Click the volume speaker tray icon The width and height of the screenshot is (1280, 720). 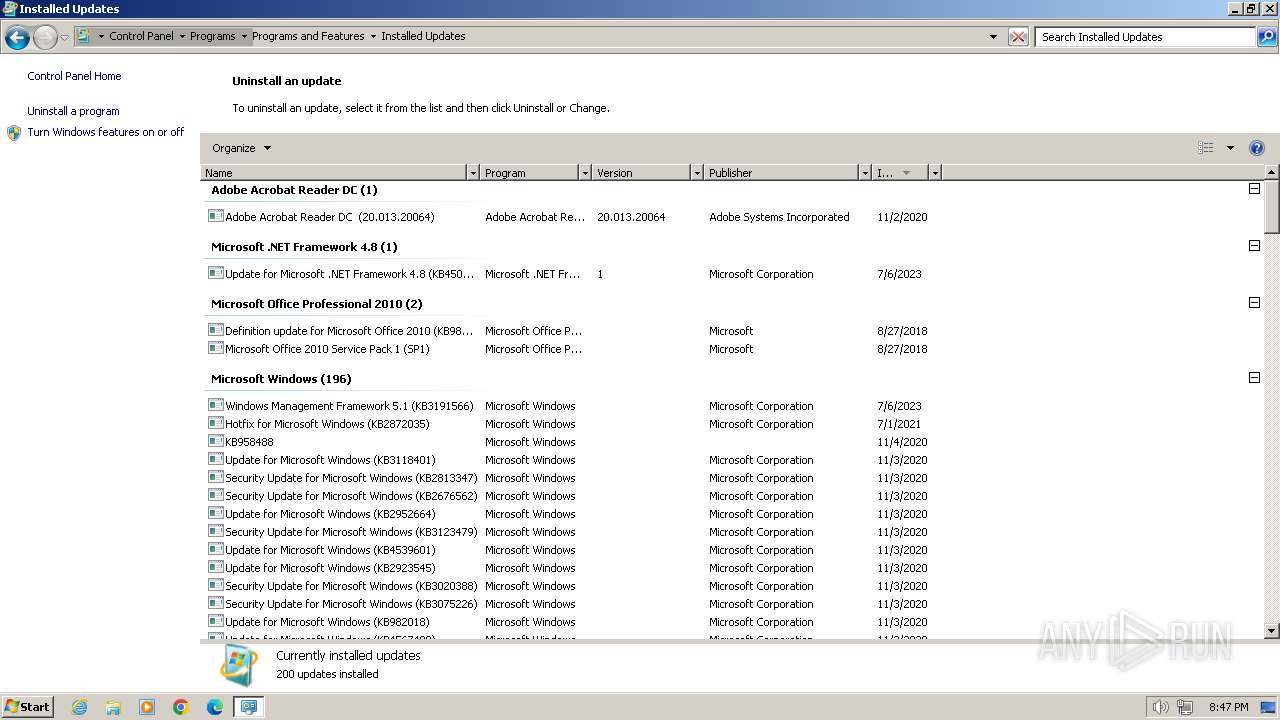click(x=1161, y=707)
